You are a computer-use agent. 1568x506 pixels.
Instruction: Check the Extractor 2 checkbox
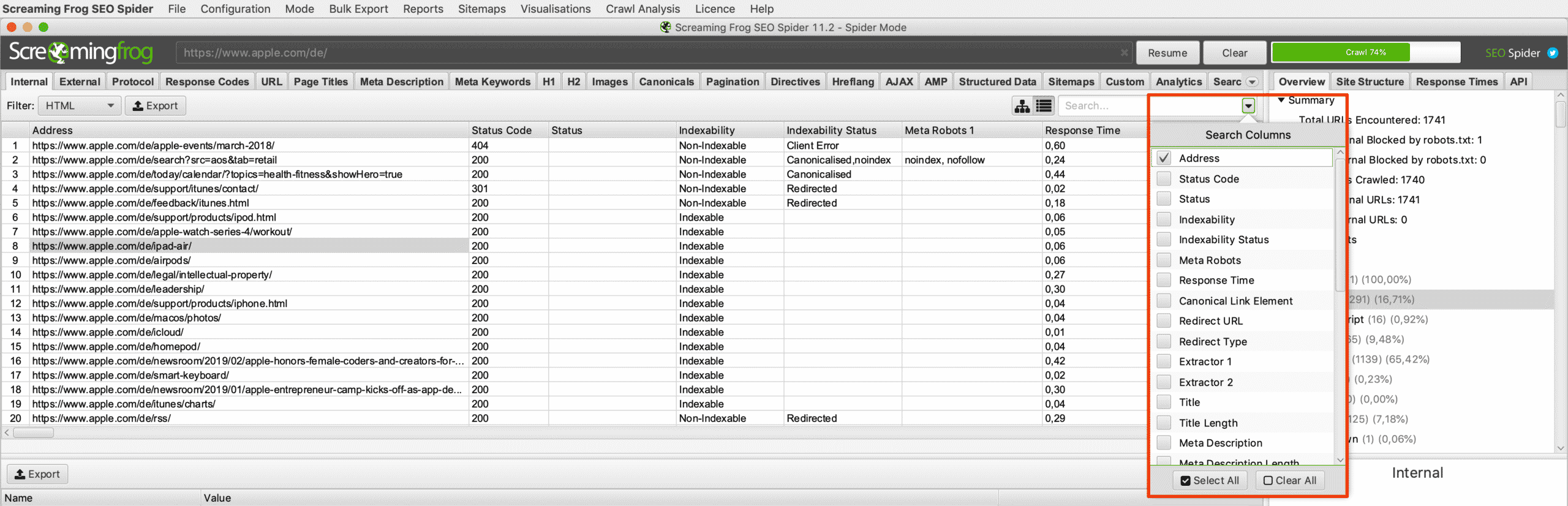(x=1164, y=382)
